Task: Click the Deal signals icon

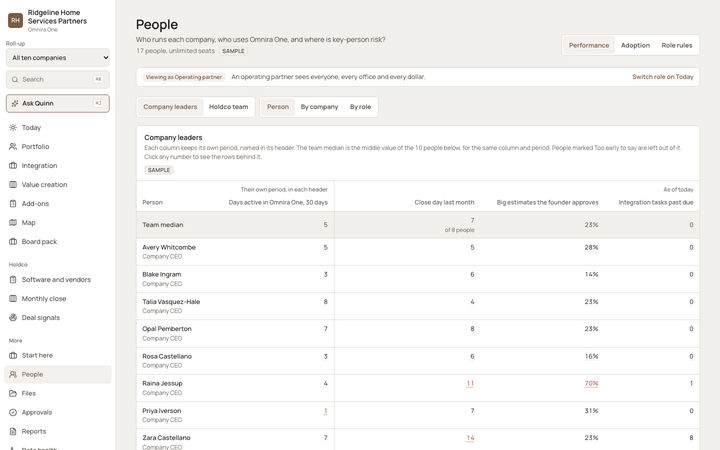Action: pos(13,318)
